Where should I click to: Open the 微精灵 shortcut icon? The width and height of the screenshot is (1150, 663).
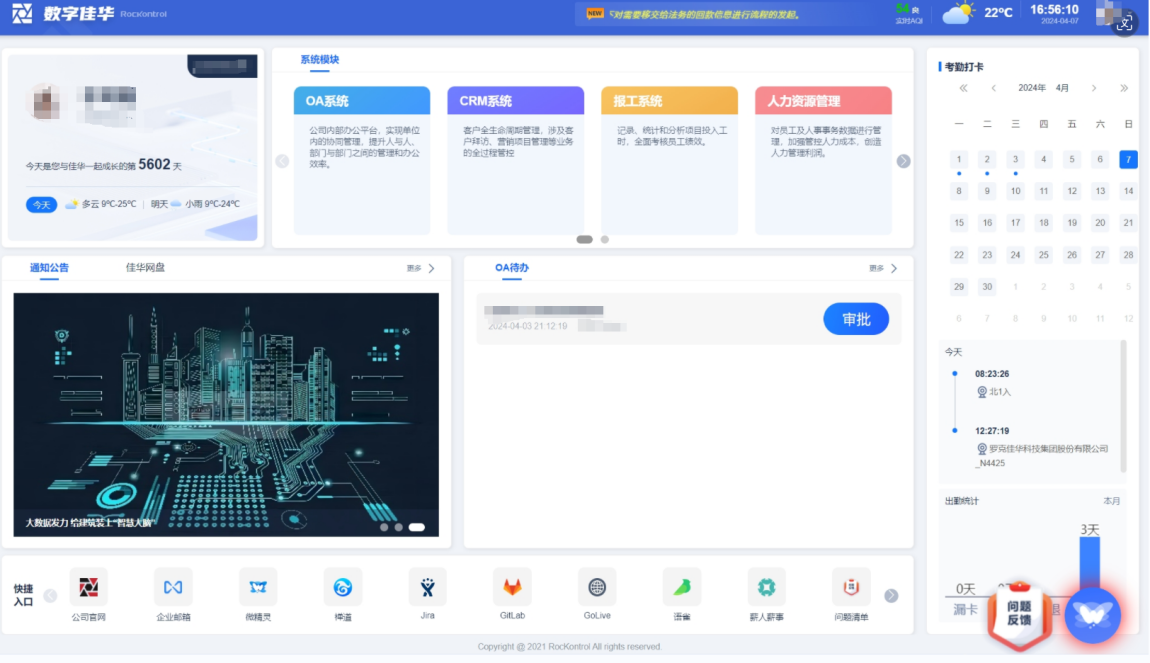(258, 587)
